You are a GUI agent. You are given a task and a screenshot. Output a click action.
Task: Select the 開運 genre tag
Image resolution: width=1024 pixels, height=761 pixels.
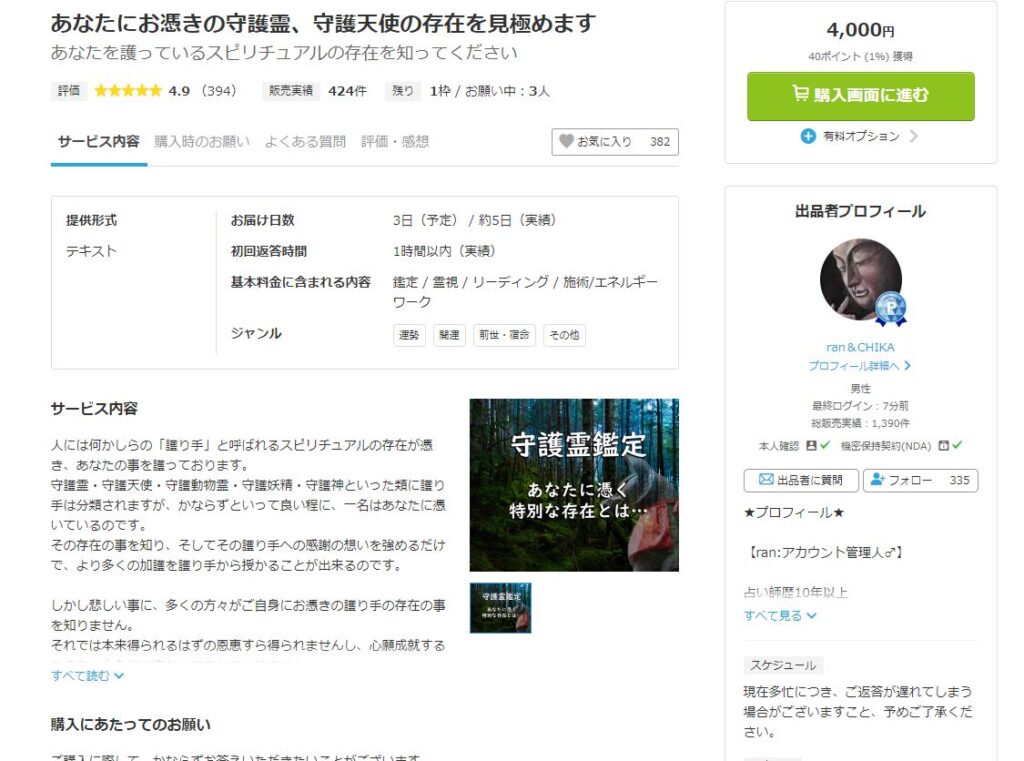[x=449, y=335]
